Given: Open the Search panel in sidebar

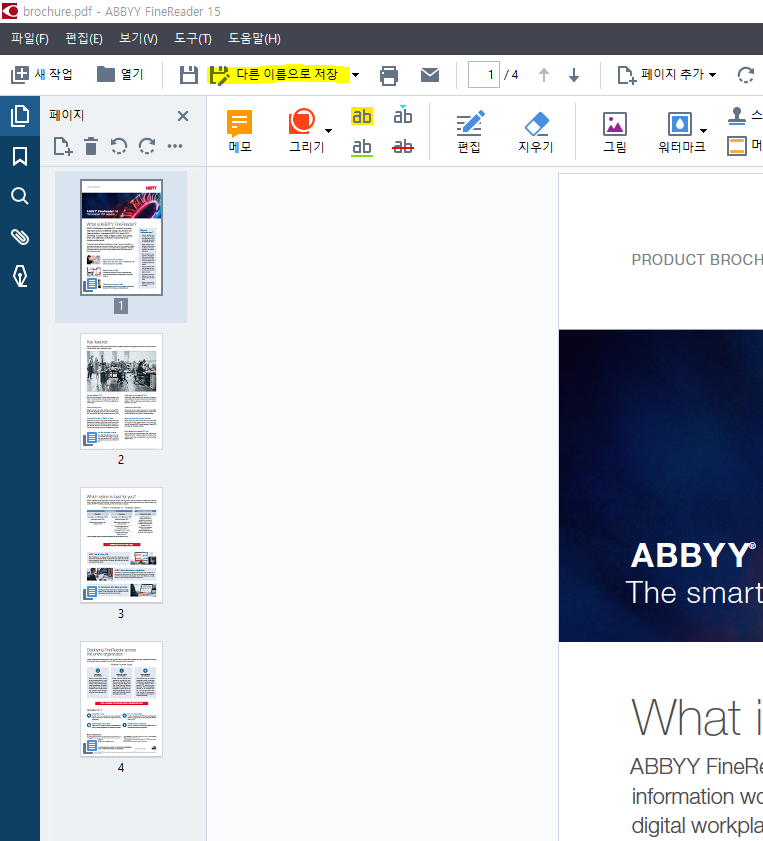Looking at the screenshot, I should (x=20, y=196).
